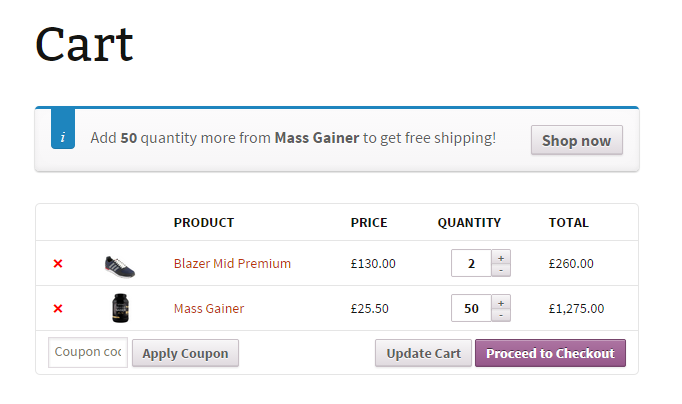Open Blazer Mid Premium shoe thumbnail
Image resolution: width=682 pixels, height=404 pixels.
(119, 265)
